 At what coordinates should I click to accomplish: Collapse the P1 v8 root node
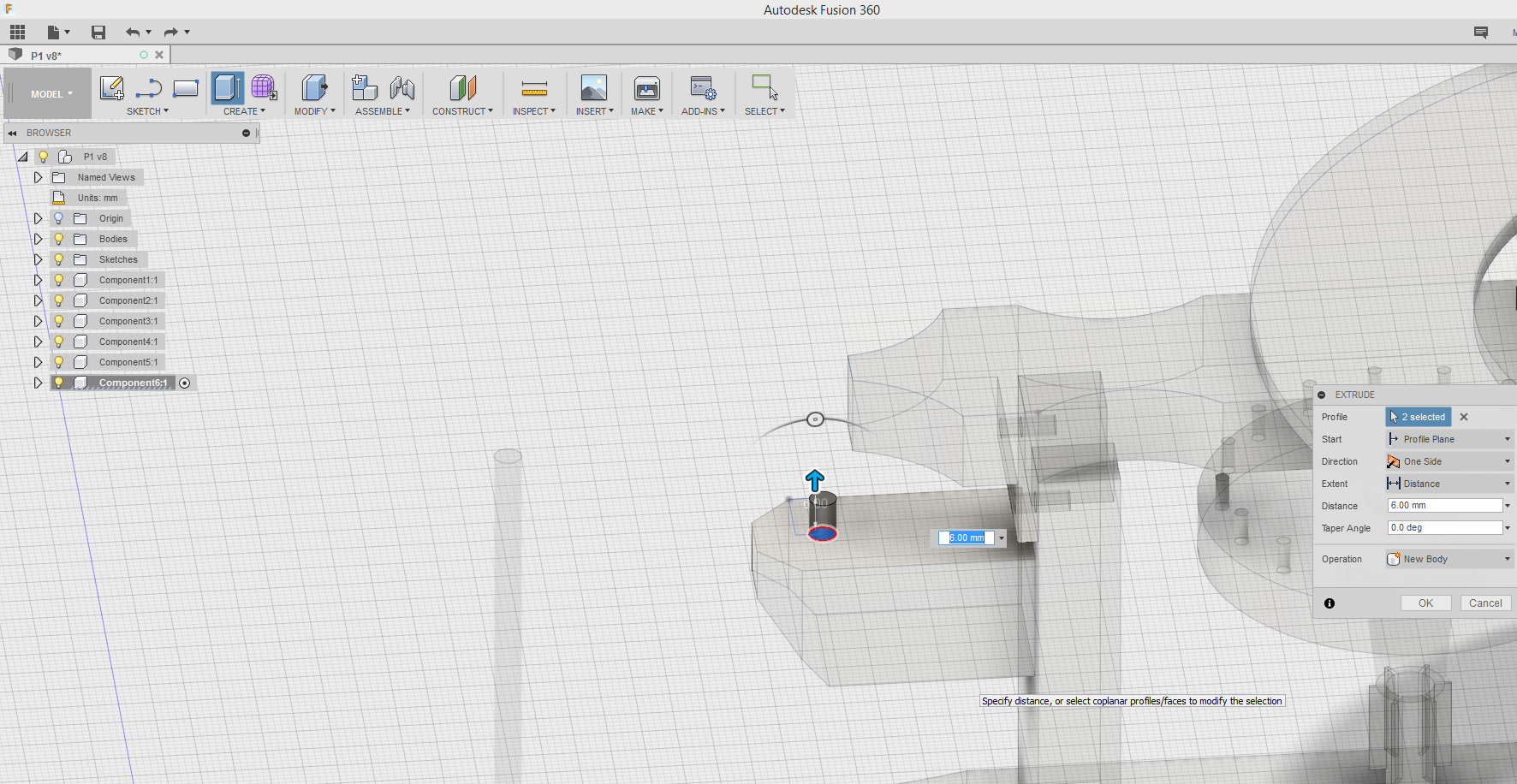(23, 157)
